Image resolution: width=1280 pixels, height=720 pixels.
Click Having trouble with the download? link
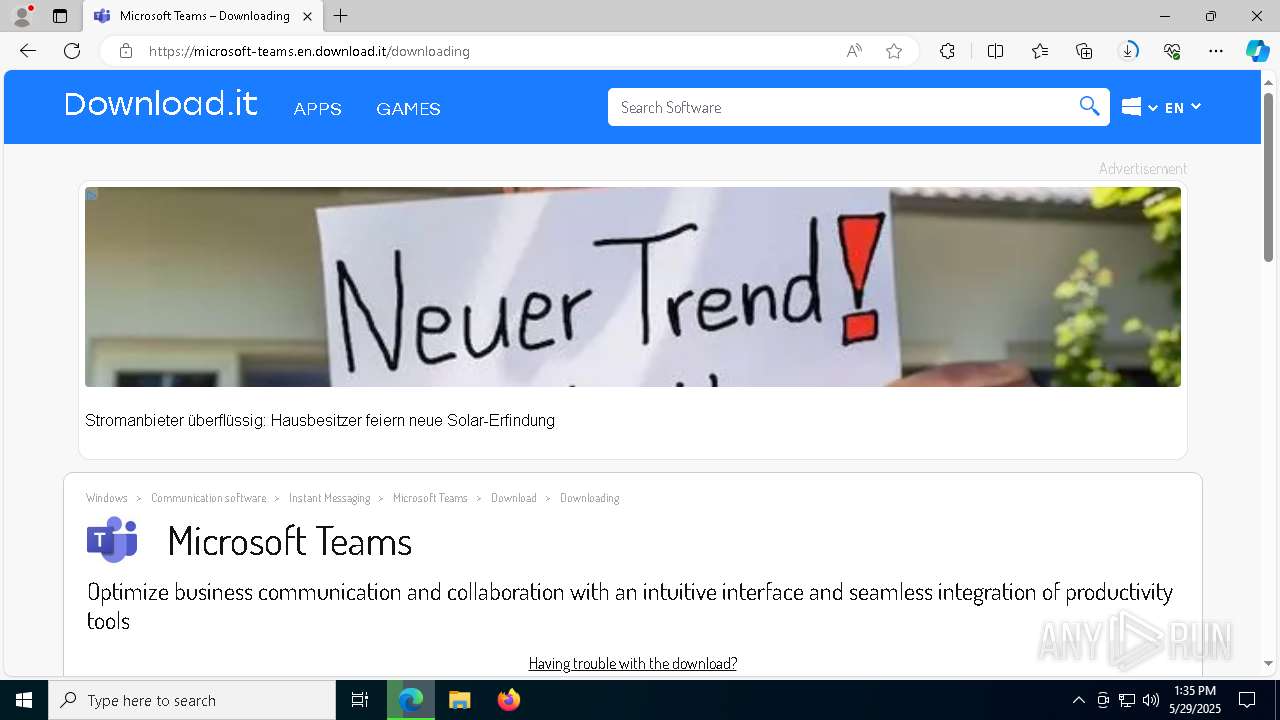[633, 663]
